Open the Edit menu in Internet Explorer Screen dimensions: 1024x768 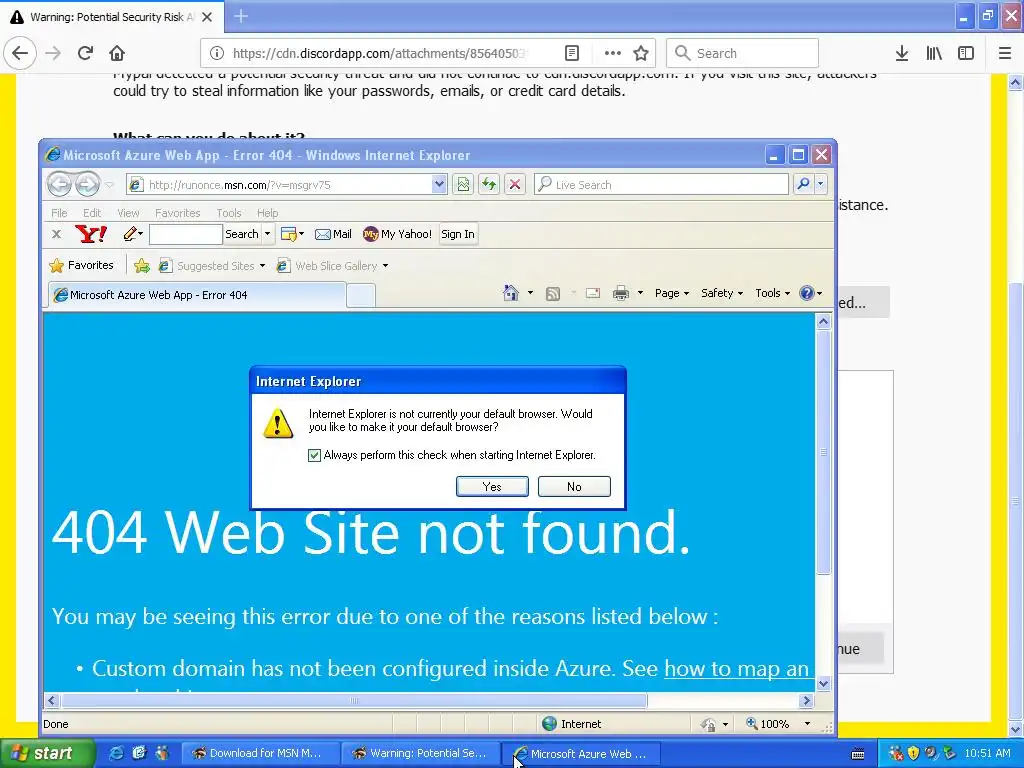(91, 213)
